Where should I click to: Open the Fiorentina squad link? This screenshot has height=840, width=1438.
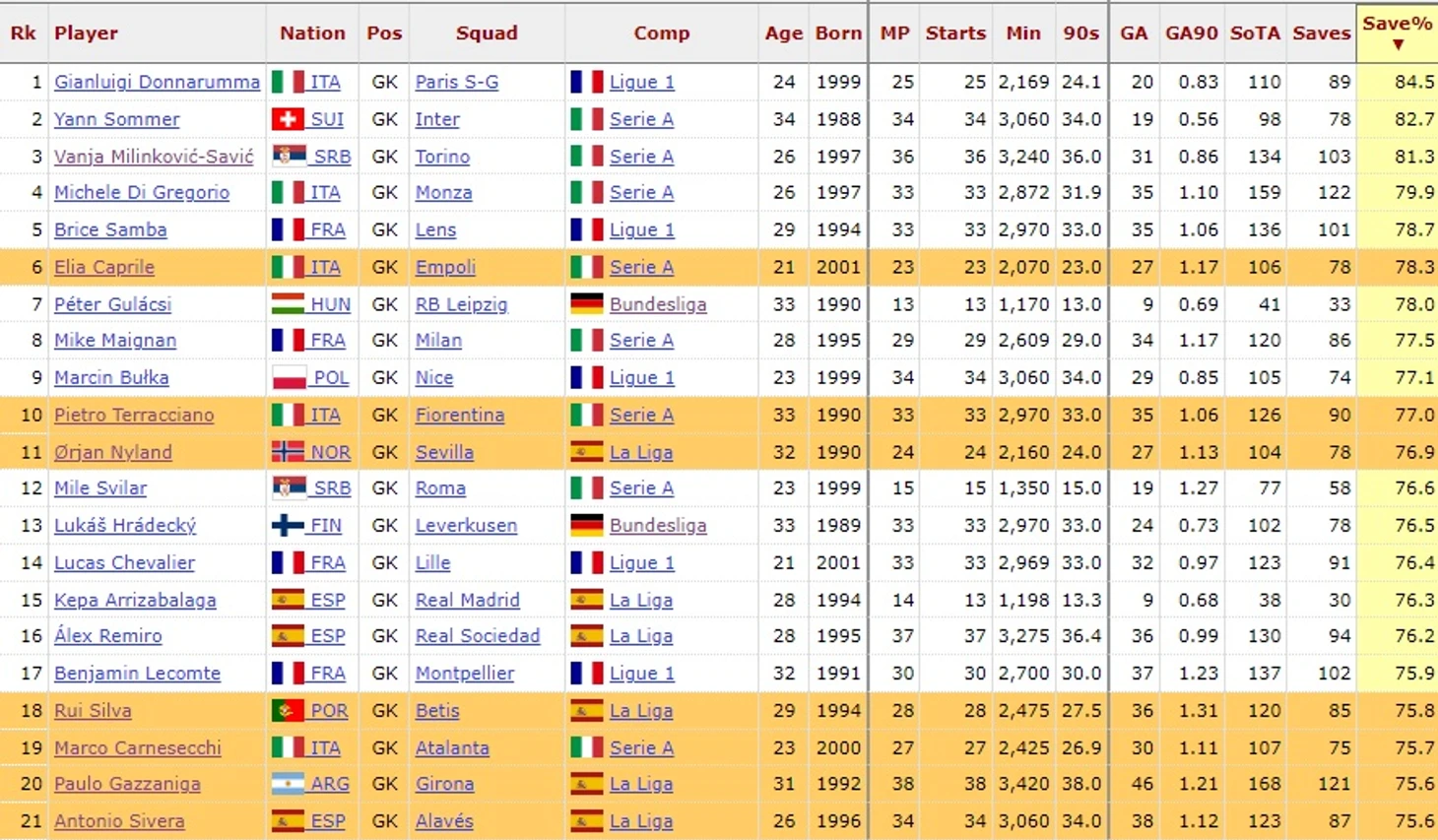point(460,415)
